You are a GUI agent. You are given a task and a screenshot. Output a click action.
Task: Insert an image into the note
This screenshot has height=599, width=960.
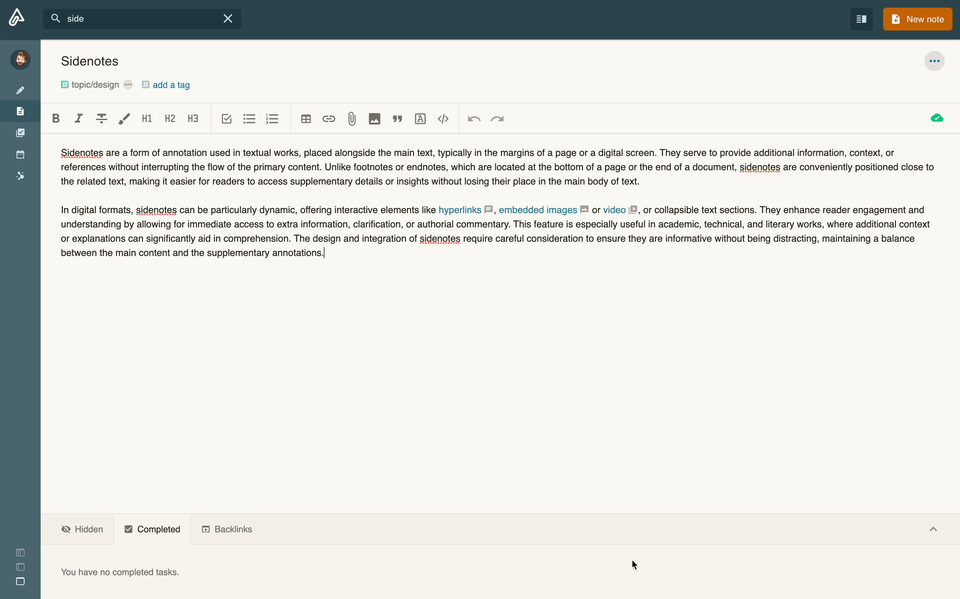pos(374,118)
